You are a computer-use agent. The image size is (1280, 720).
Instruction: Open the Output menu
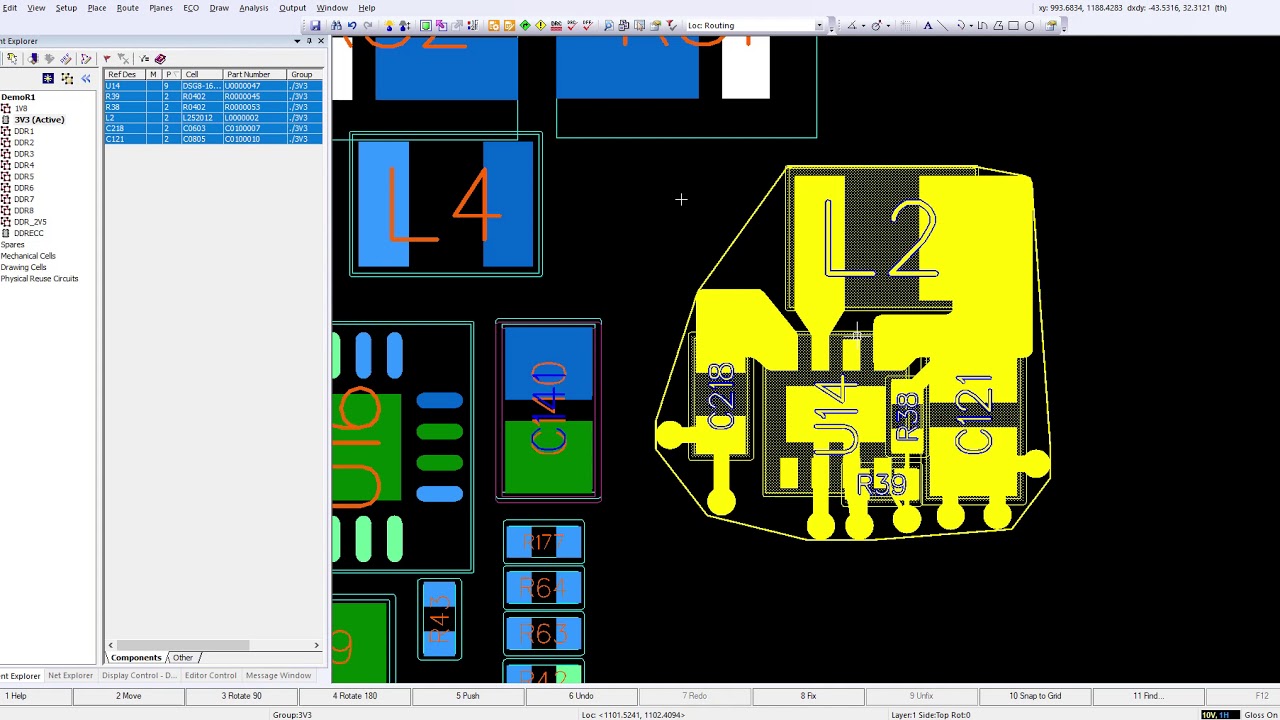click(292, 8)
